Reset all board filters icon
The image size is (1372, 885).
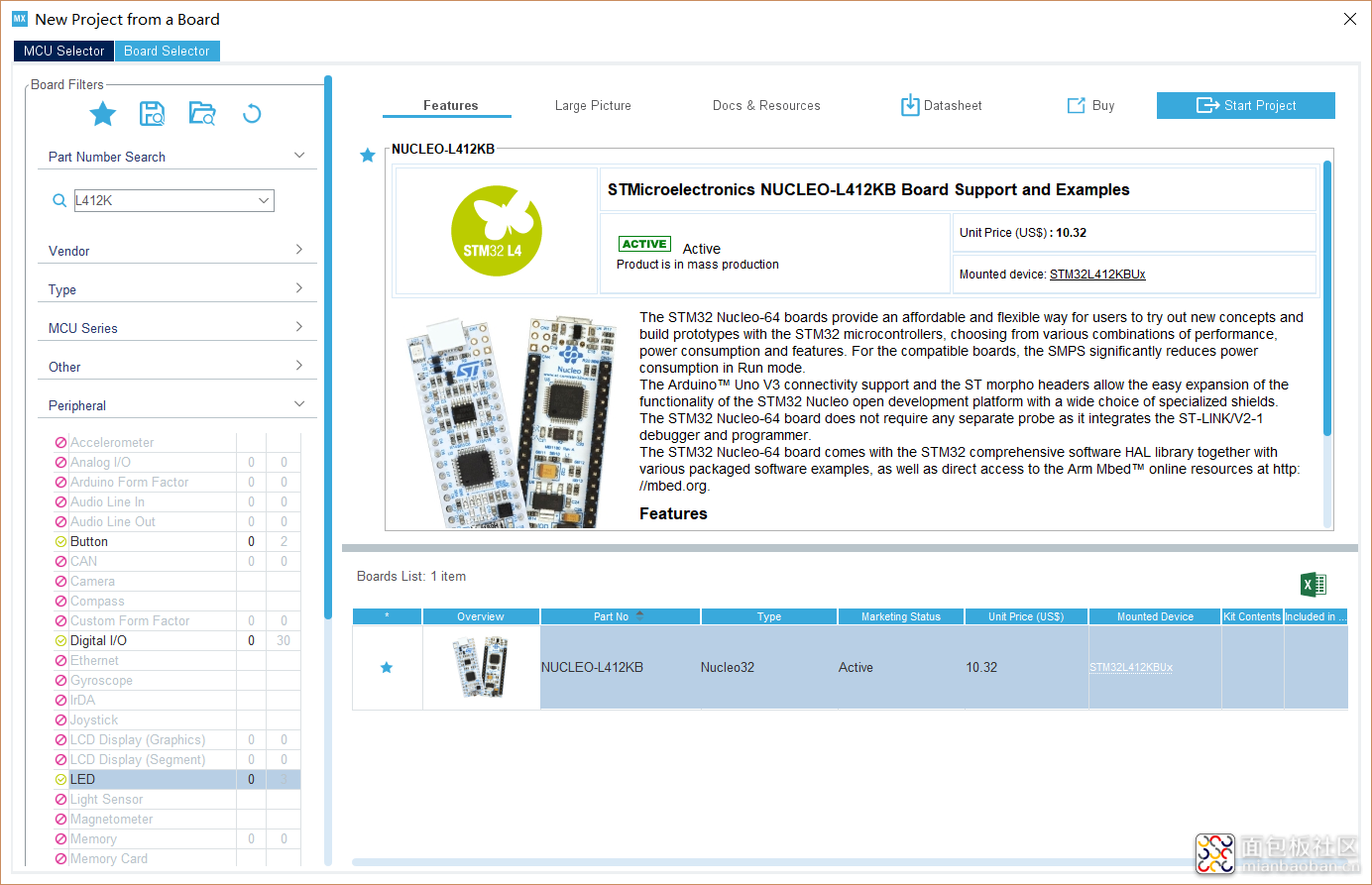tap(252, 114)
